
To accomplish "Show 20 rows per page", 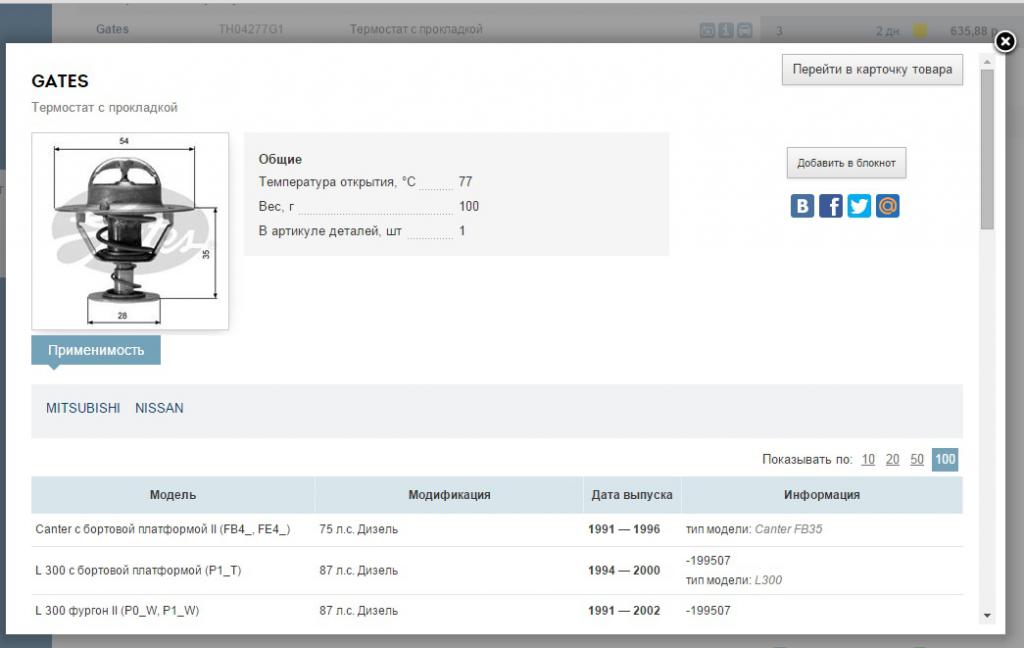I will (x=892, y=459).
